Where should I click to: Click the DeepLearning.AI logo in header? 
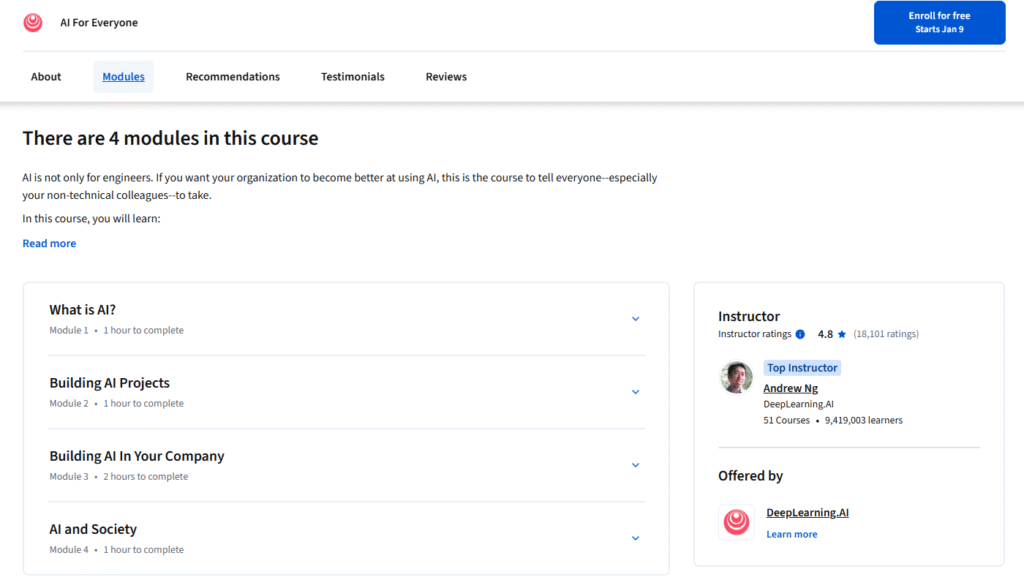[33, 22]
